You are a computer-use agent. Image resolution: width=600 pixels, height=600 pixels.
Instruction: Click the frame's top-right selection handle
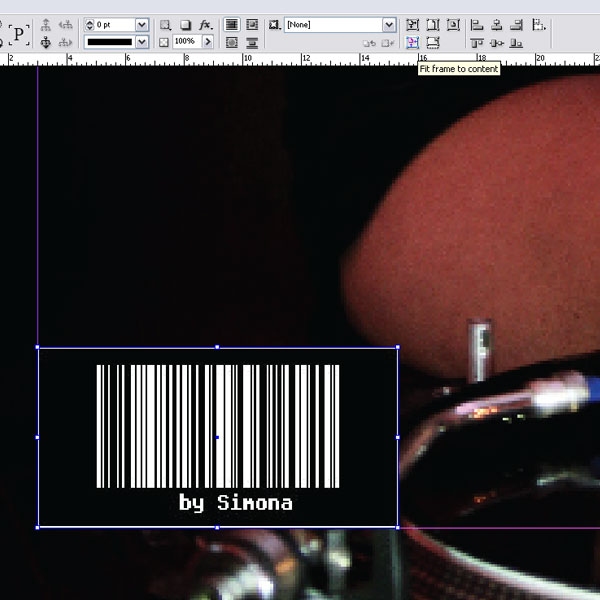point(398,347)
